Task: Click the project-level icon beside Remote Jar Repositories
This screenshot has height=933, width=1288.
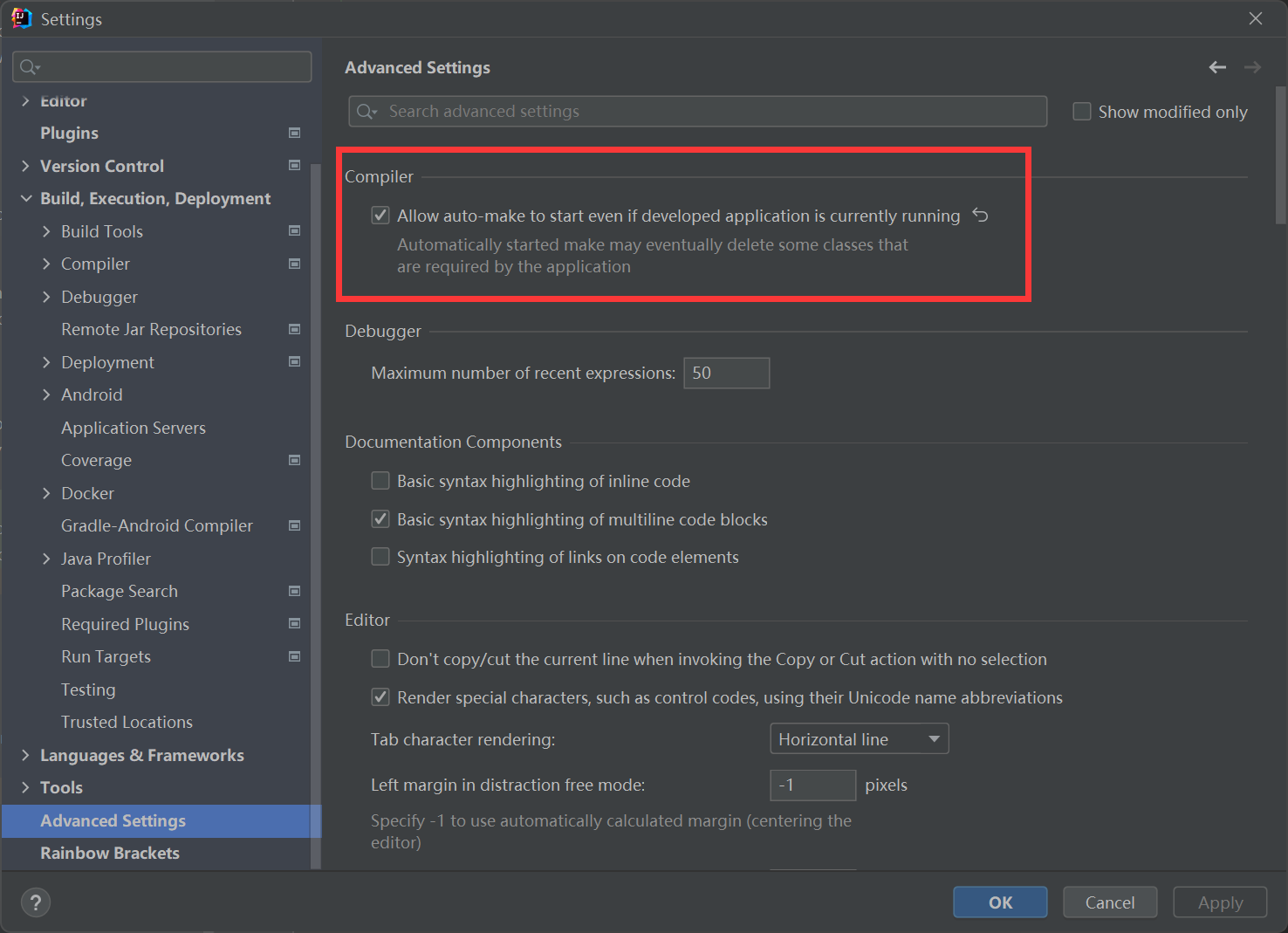Action: (x=295, y=329)
